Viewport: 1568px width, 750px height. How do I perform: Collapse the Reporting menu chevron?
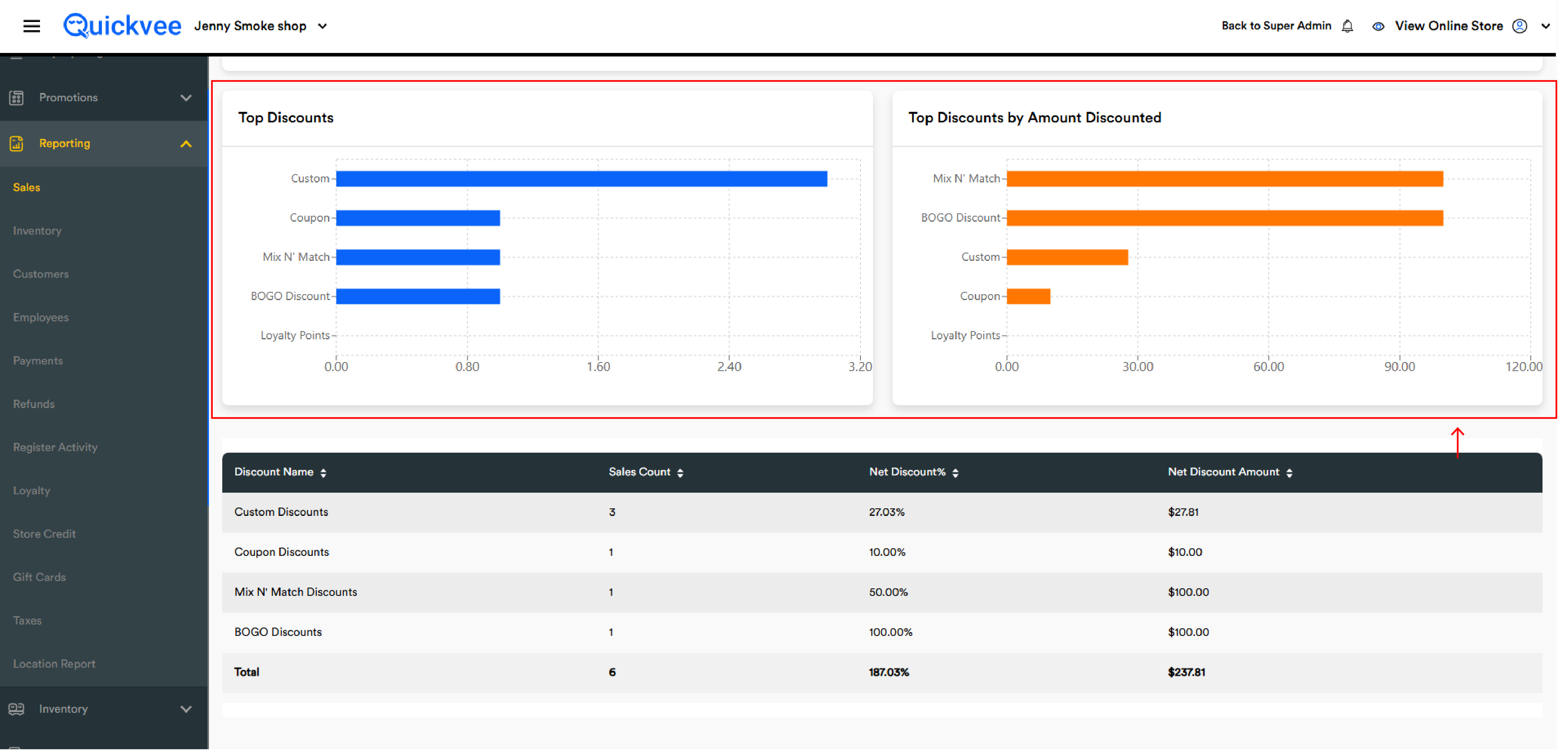[x=186, y=144]
